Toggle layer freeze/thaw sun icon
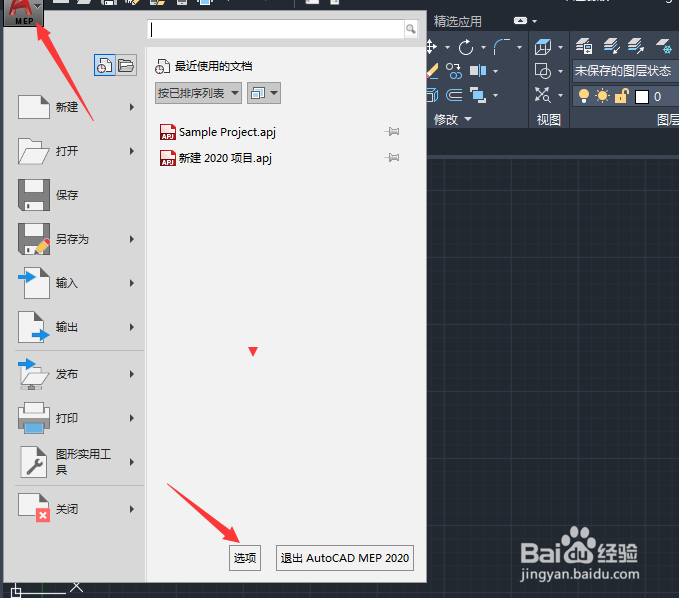Screen dimensions: 679x598 tap(602, 96)
